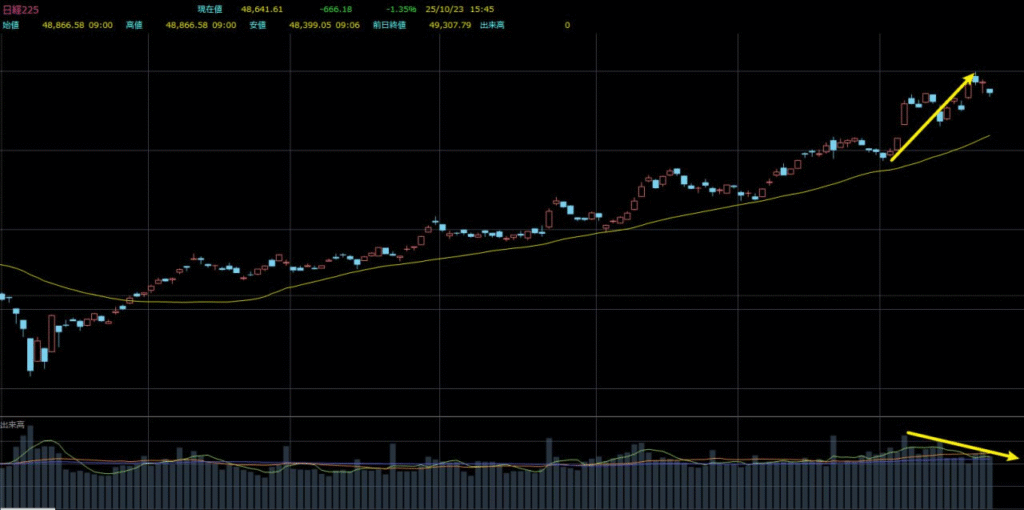Click the long blue candle at the chart low

(x=31, y=354)
